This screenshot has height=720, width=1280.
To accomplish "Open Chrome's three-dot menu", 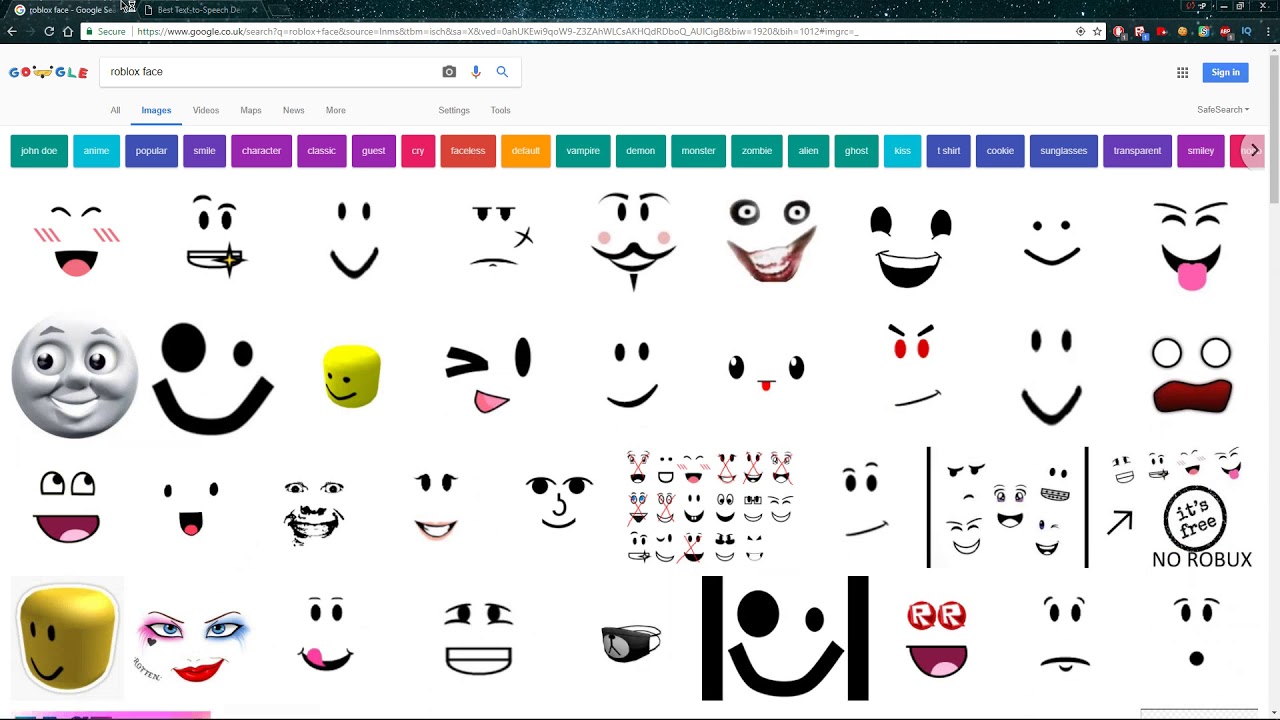I will 1268,31.
